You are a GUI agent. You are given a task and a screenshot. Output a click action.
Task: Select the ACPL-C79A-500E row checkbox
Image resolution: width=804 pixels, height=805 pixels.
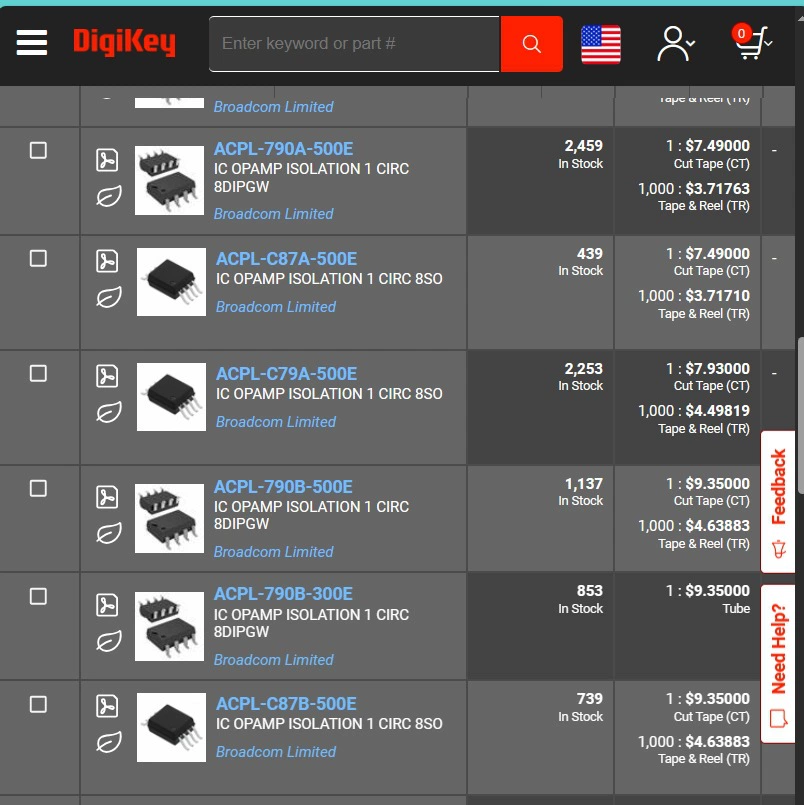(x=39, y=373)
